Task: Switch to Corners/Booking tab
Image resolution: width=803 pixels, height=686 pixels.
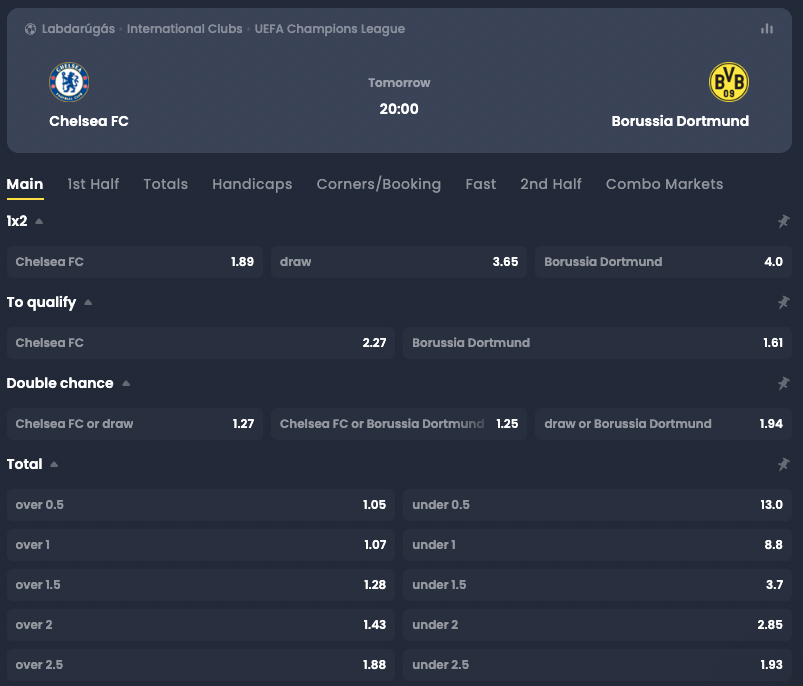Action: [378, 184]
